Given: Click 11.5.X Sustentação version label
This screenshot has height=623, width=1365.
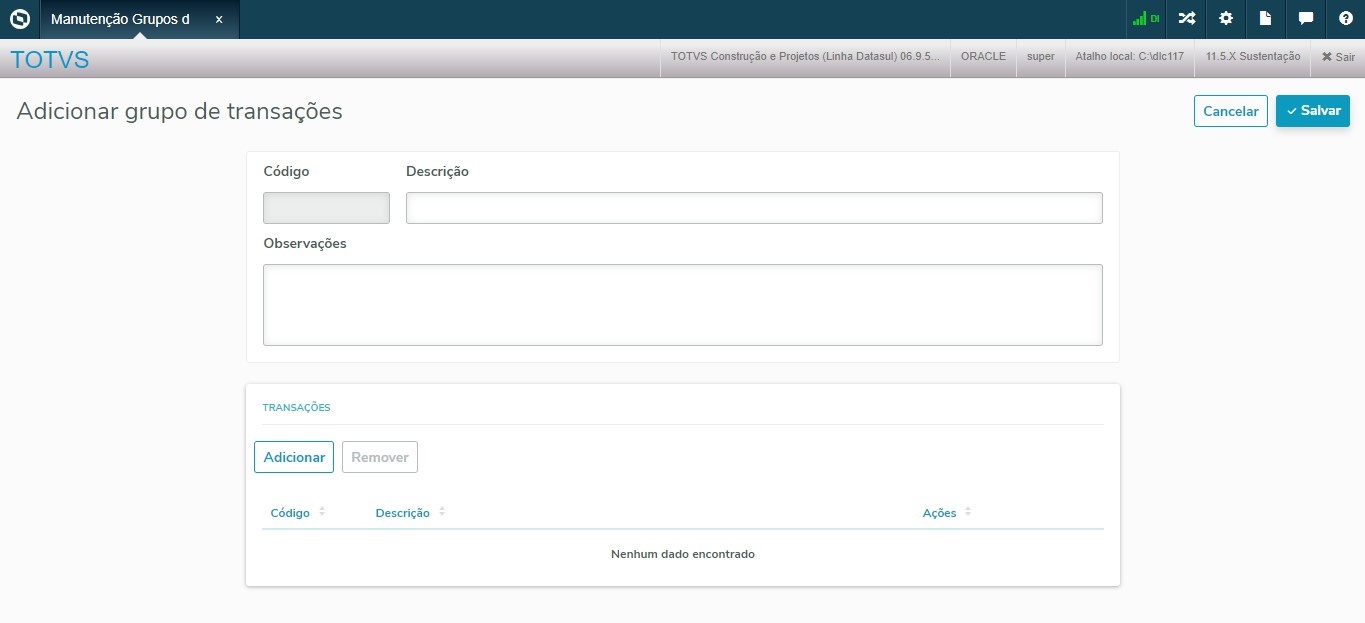Looking at the screenshot, I should coord(1253,57).
